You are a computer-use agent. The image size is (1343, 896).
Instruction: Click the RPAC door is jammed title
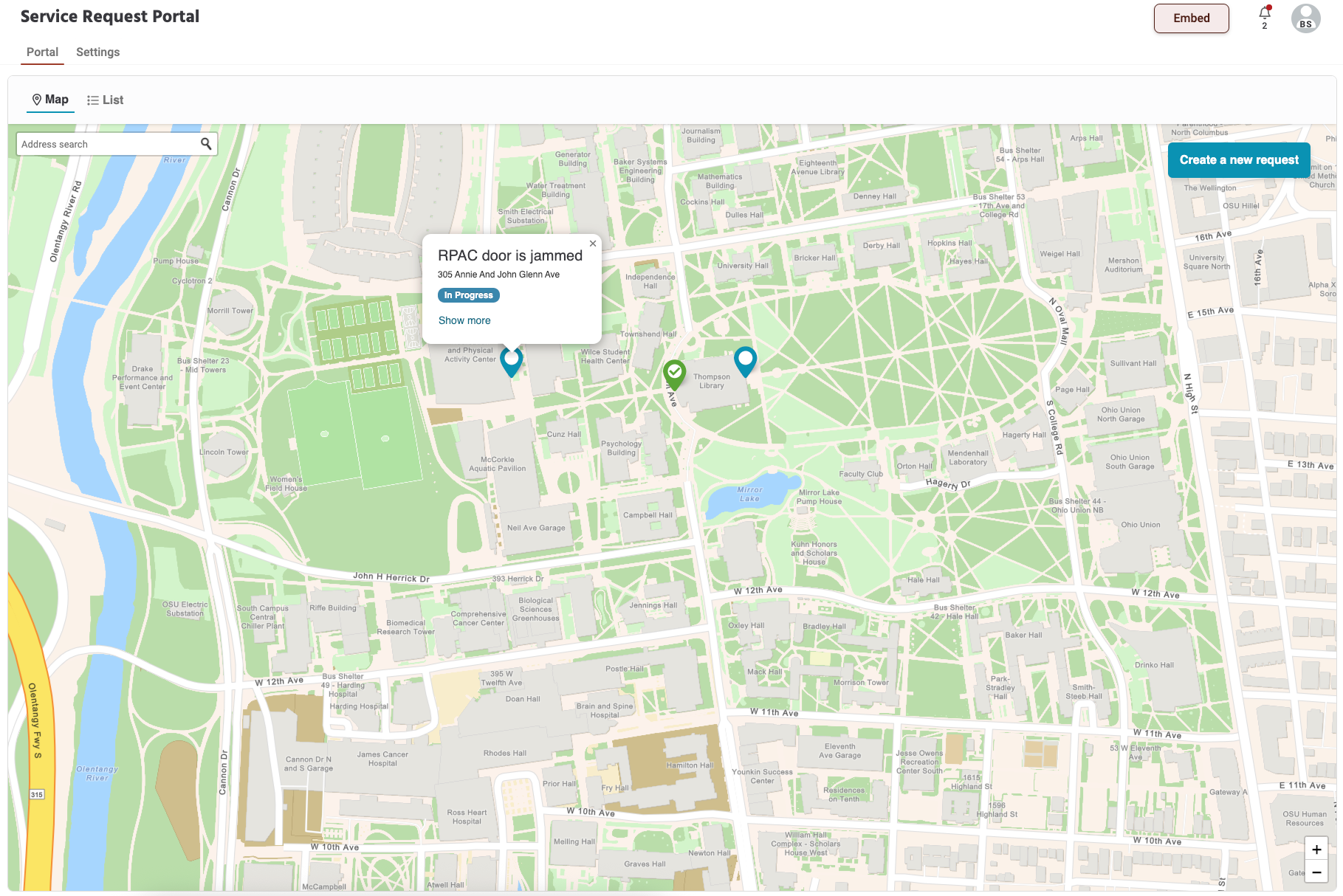510,256
